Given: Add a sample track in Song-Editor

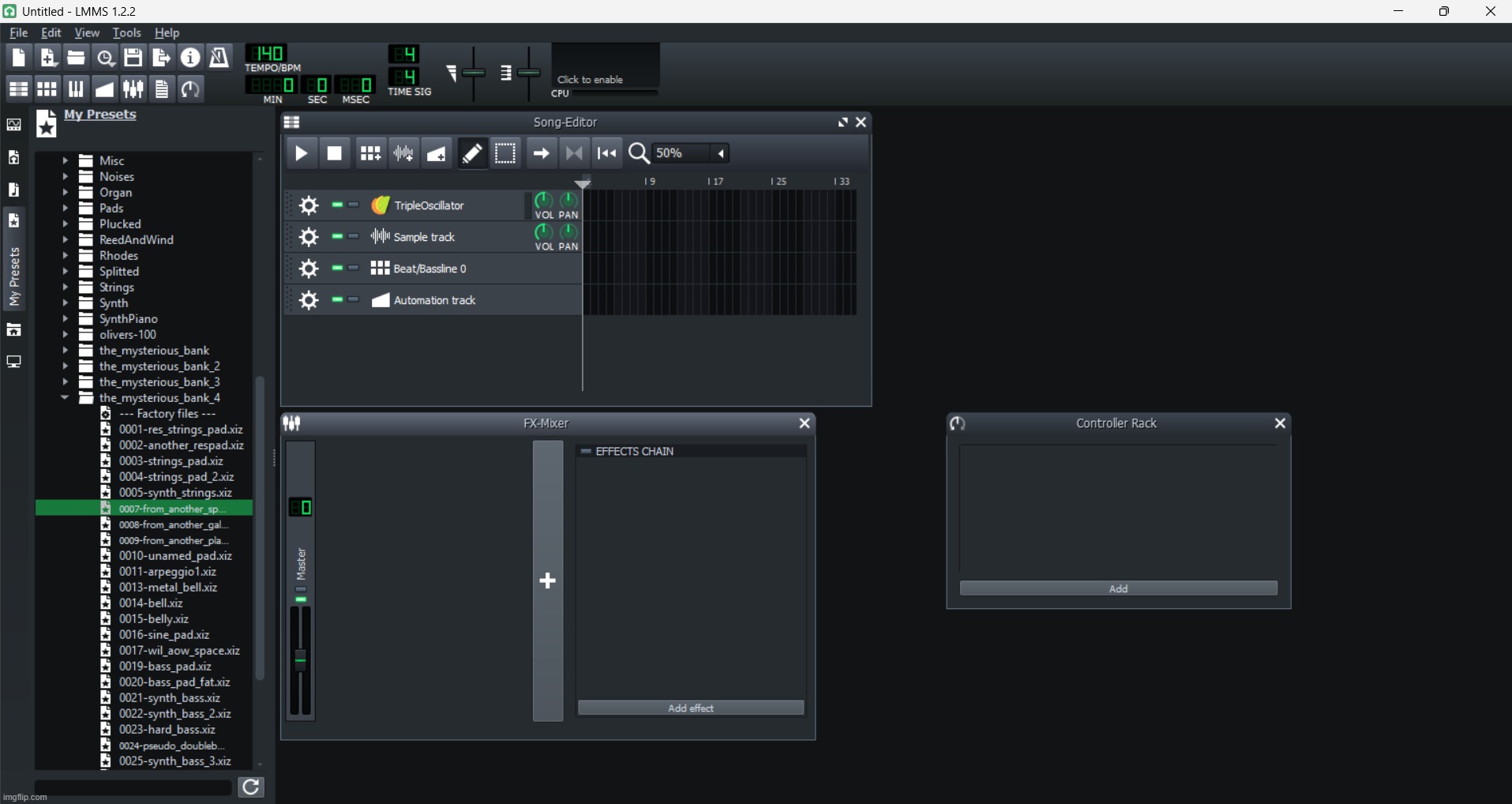Looking at the screenshot, I should 403,153.
